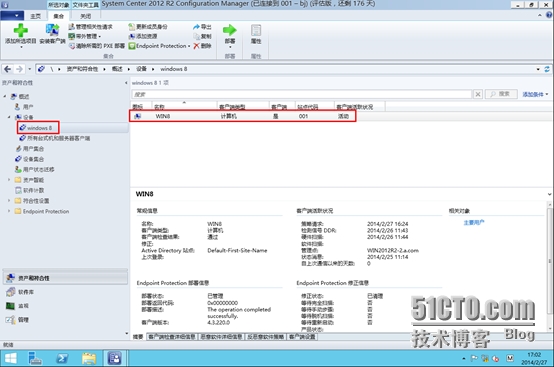The height and width of the screenshot is (367, 554).
Task: Select the 'windows 8' collection node
Action: point(40,128)
